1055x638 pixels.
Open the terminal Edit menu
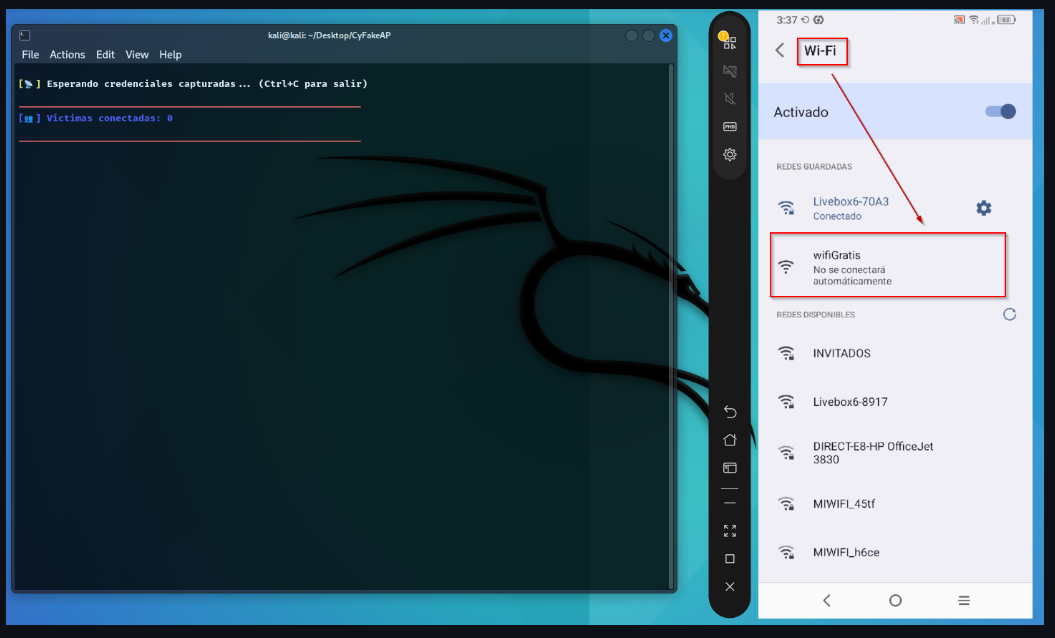105,55
